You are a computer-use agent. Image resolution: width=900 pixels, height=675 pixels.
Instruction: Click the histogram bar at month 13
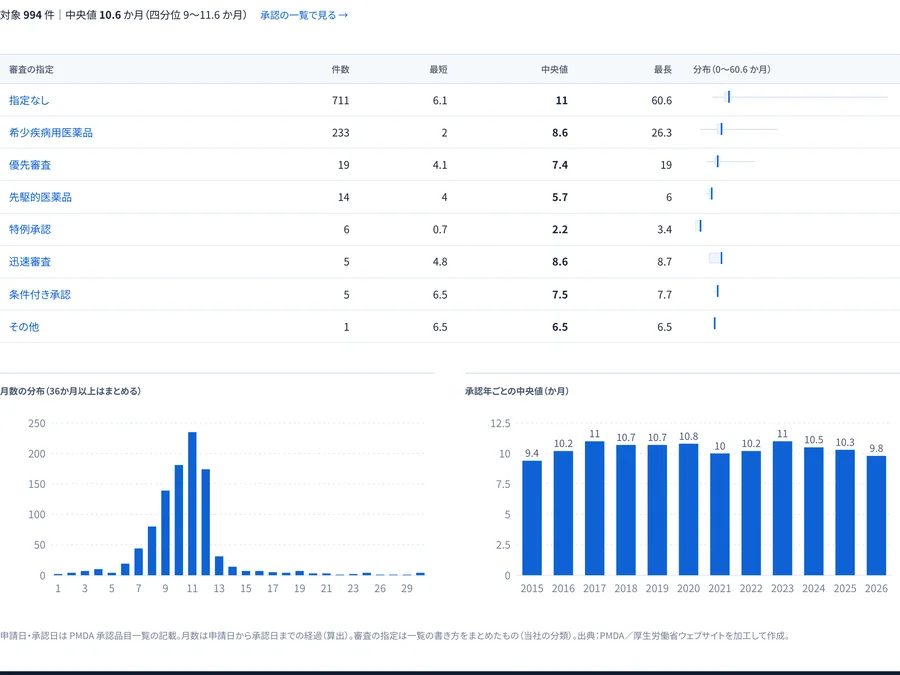219,566
